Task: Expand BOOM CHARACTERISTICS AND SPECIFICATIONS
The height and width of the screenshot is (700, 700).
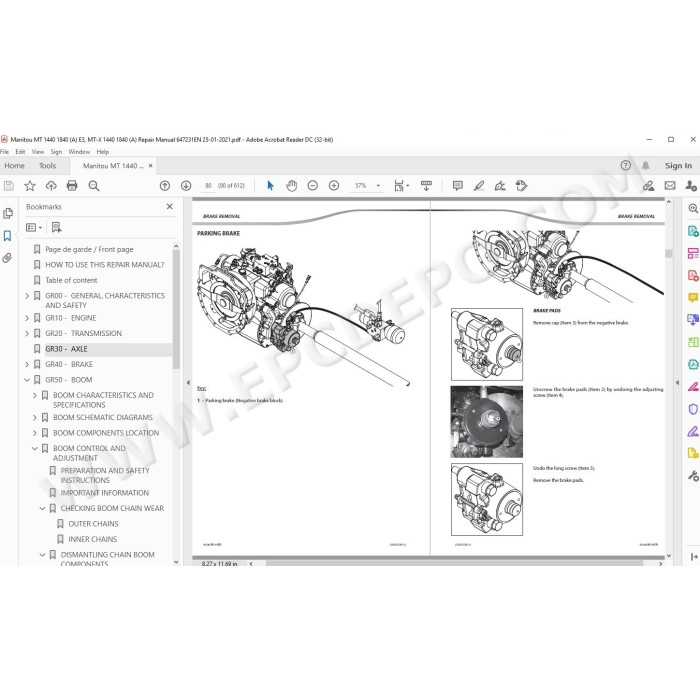Action: 35,395
